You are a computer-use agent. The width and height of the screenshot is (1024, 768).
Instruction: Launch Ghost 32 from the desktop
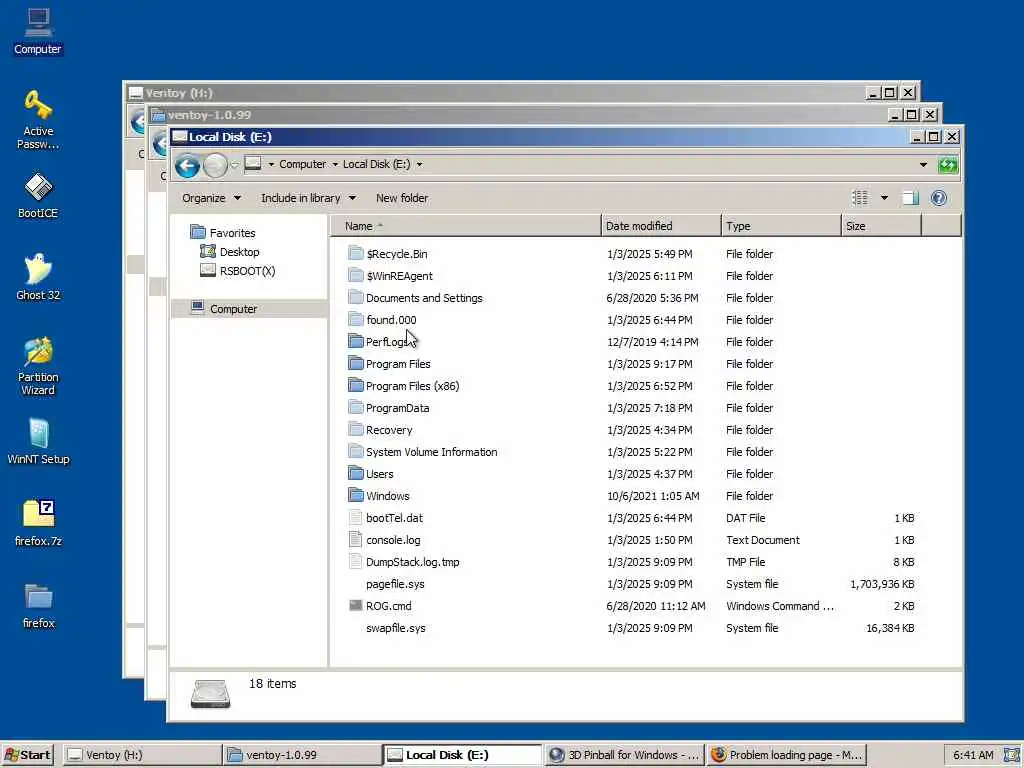coord(38,276)
